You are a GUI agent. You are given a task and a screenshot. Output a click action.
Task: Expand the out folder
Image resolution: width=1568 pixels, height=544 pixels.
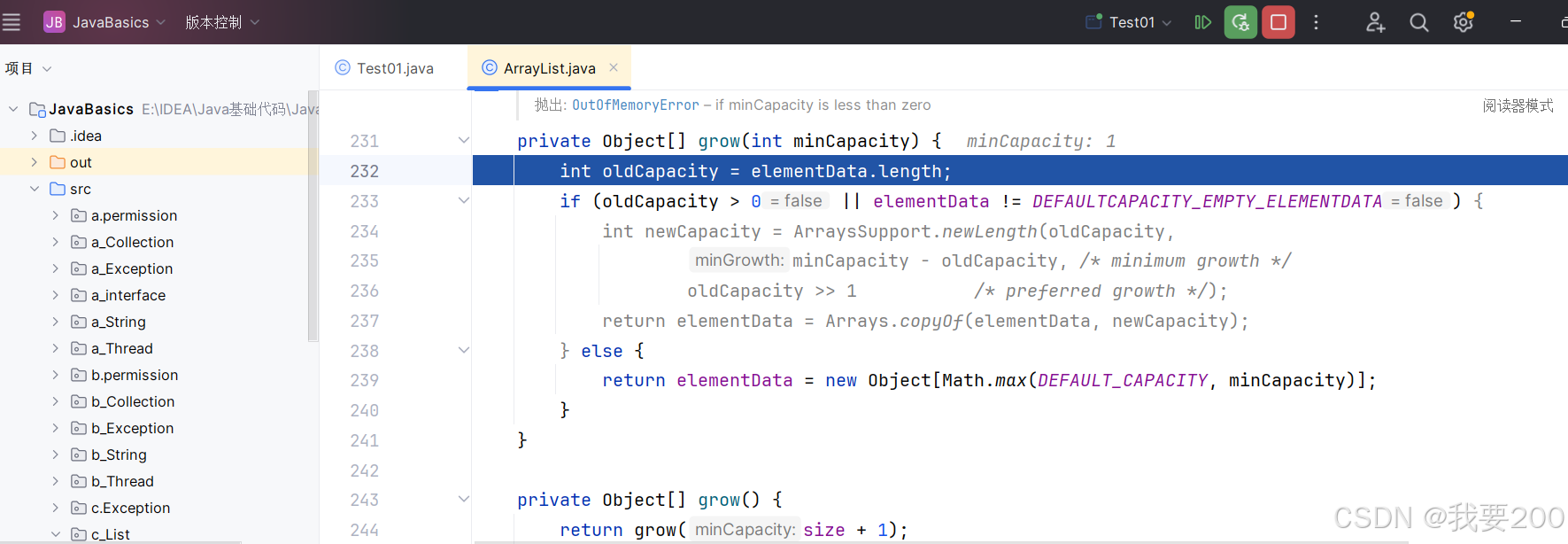[x=35, y=162]
